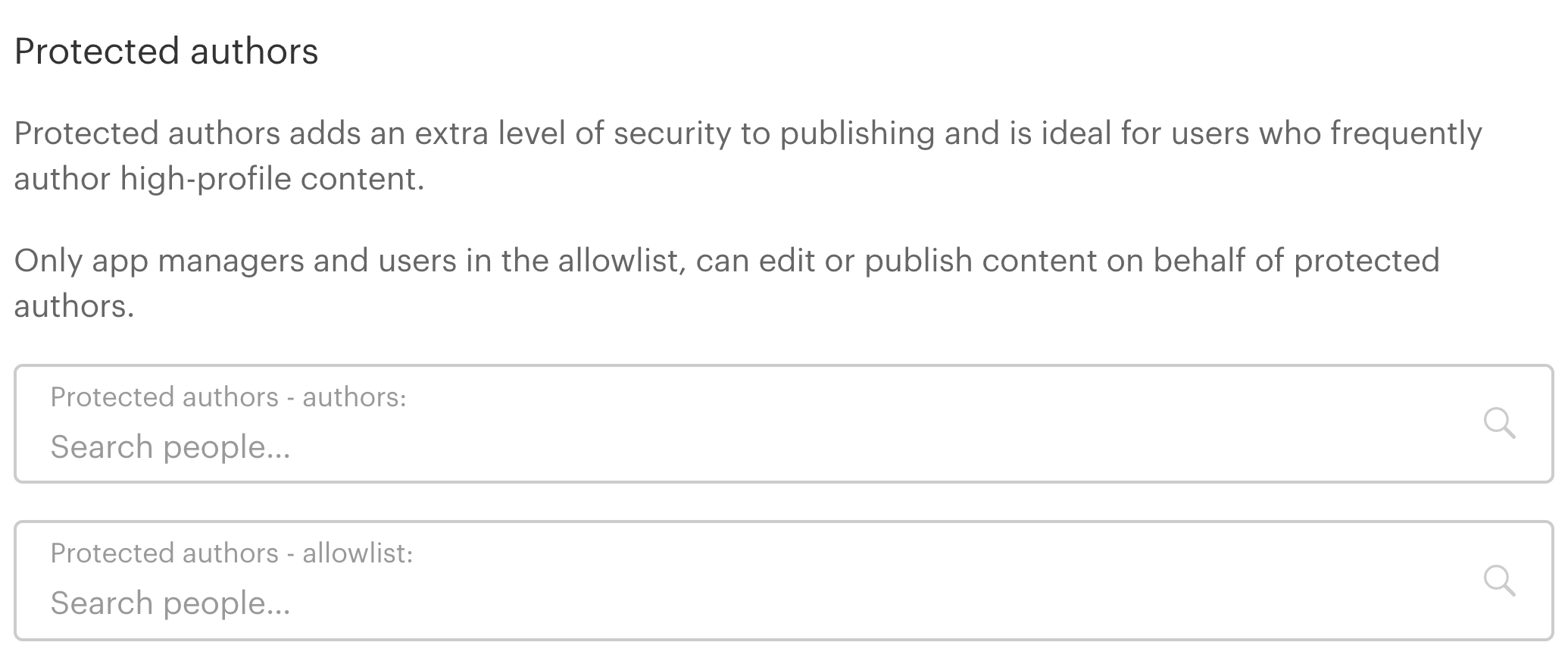Image resolution: width=1568 pixels, height=661 pixels.
Task: Click the final word "authors." in the paragraph
Action: pos(74,306)
